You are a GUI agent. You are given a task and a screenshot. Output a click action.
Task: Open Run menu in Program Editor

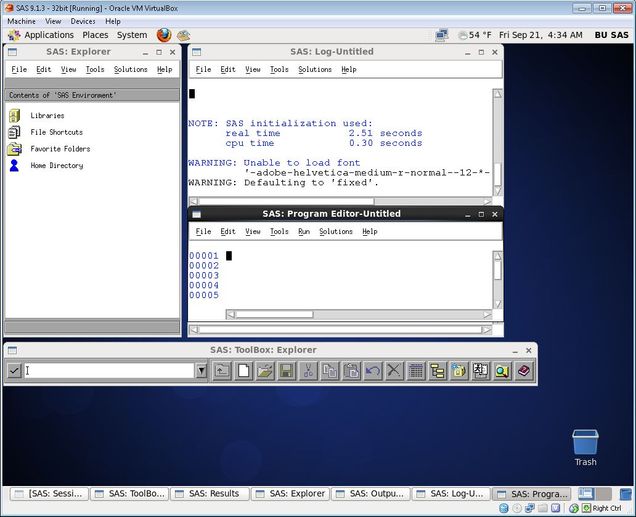click(x=304, y=232)
